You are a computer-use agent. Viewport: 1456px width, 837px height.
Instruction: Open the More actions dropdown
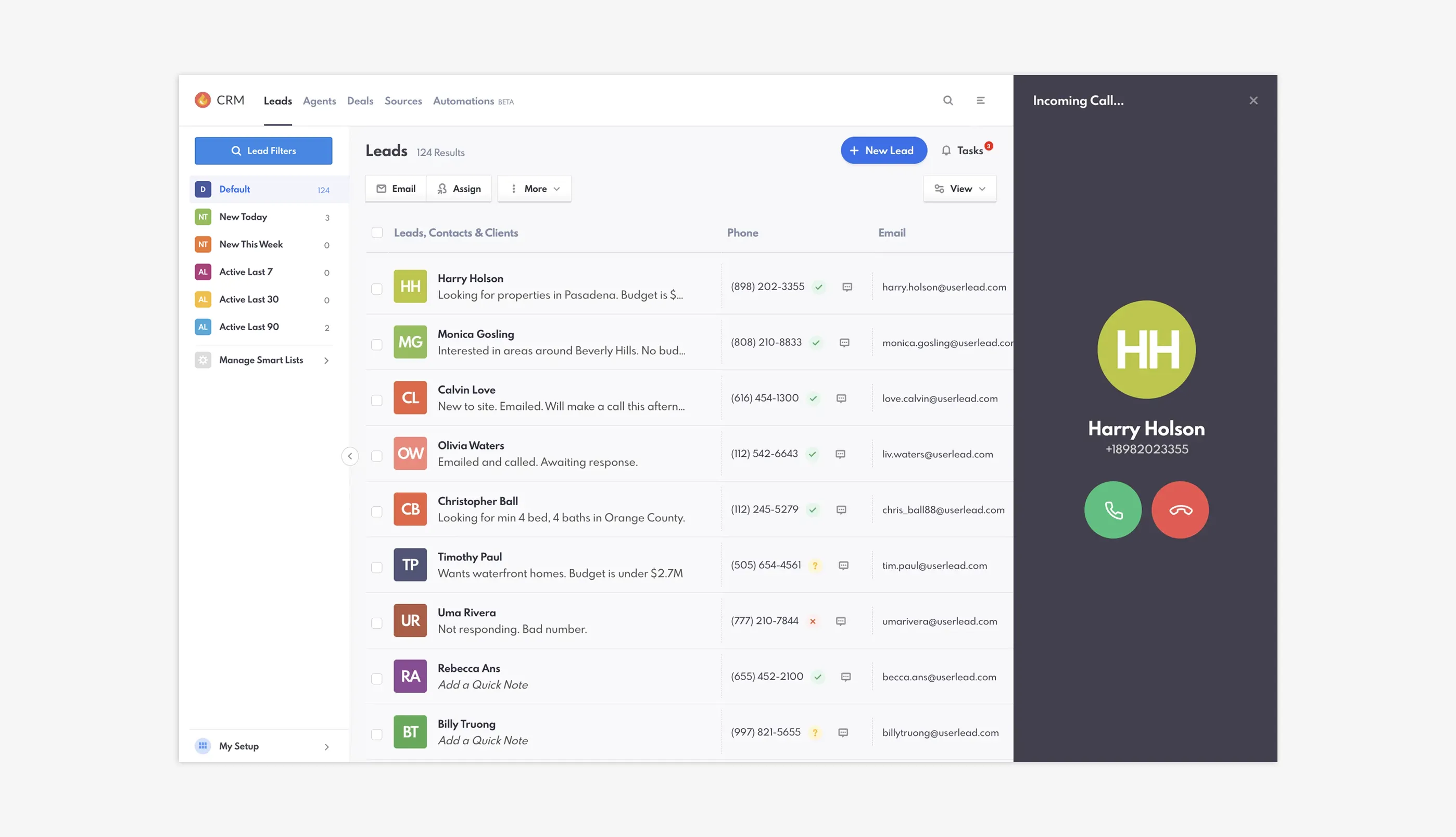pos(534,189)
